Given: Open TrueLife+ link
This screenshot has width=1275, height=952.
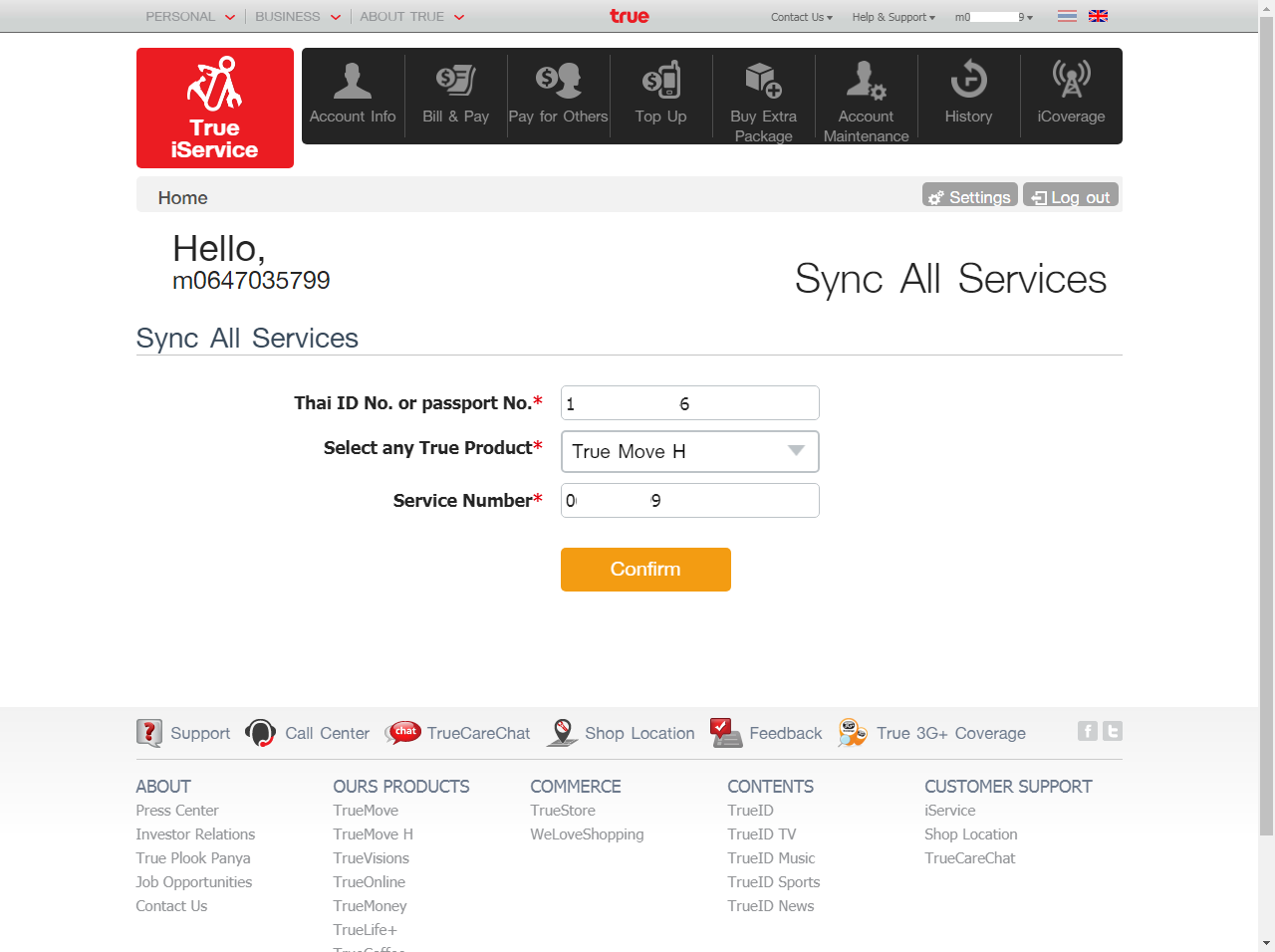Looking at the screenshot, I should (x=366, y=930).
